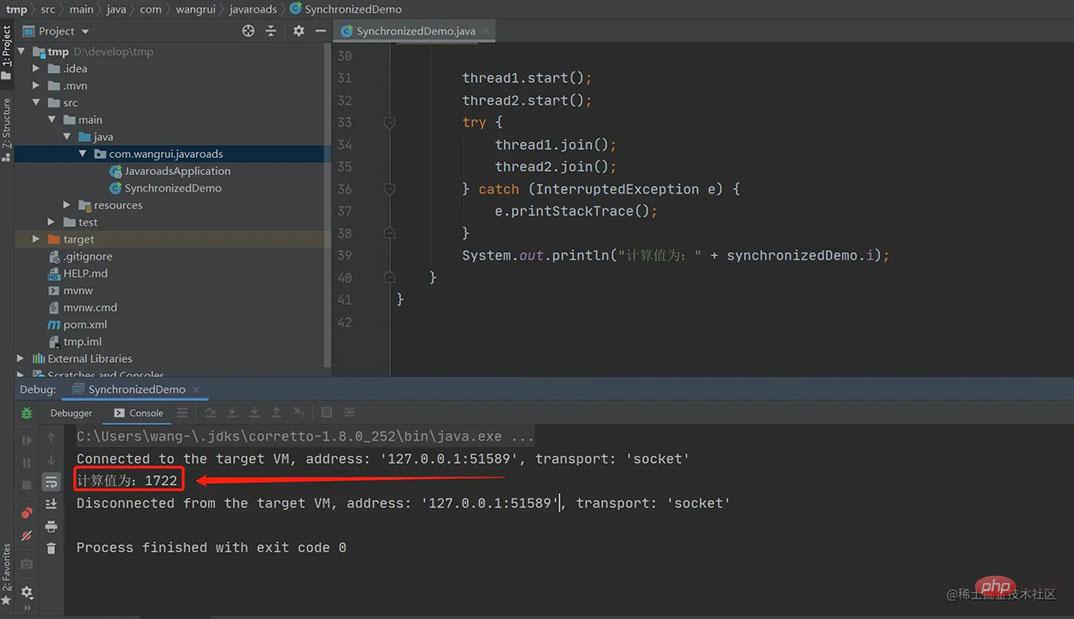The height and width of the screenshot is (619, 1074).
Task: Click the Project panel vertical scrollbar
Action: point(327,205)
